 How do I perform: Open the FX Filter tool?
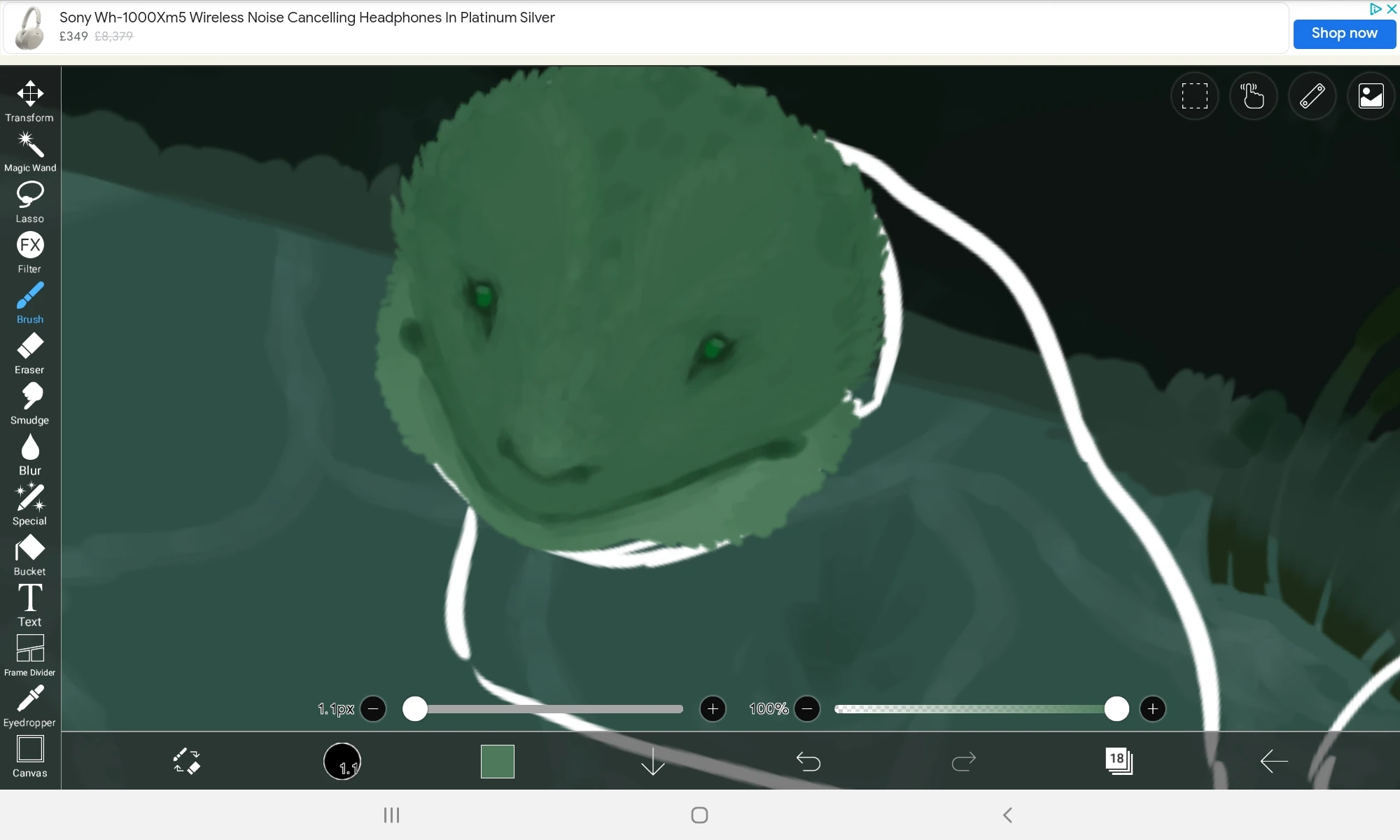click(29, 248)
